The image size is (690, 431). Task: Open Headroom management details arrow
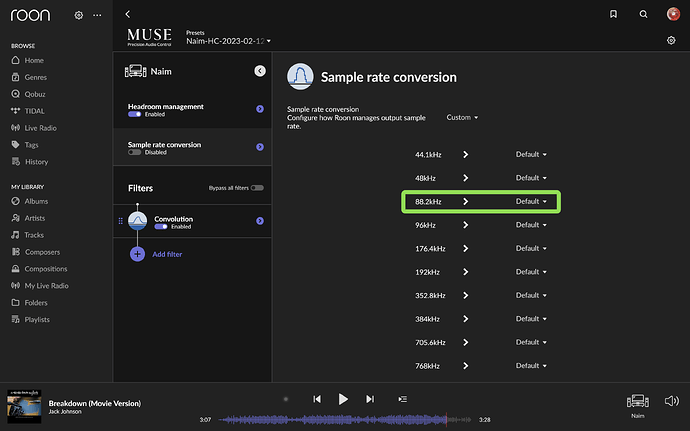[x=260, y=109]
